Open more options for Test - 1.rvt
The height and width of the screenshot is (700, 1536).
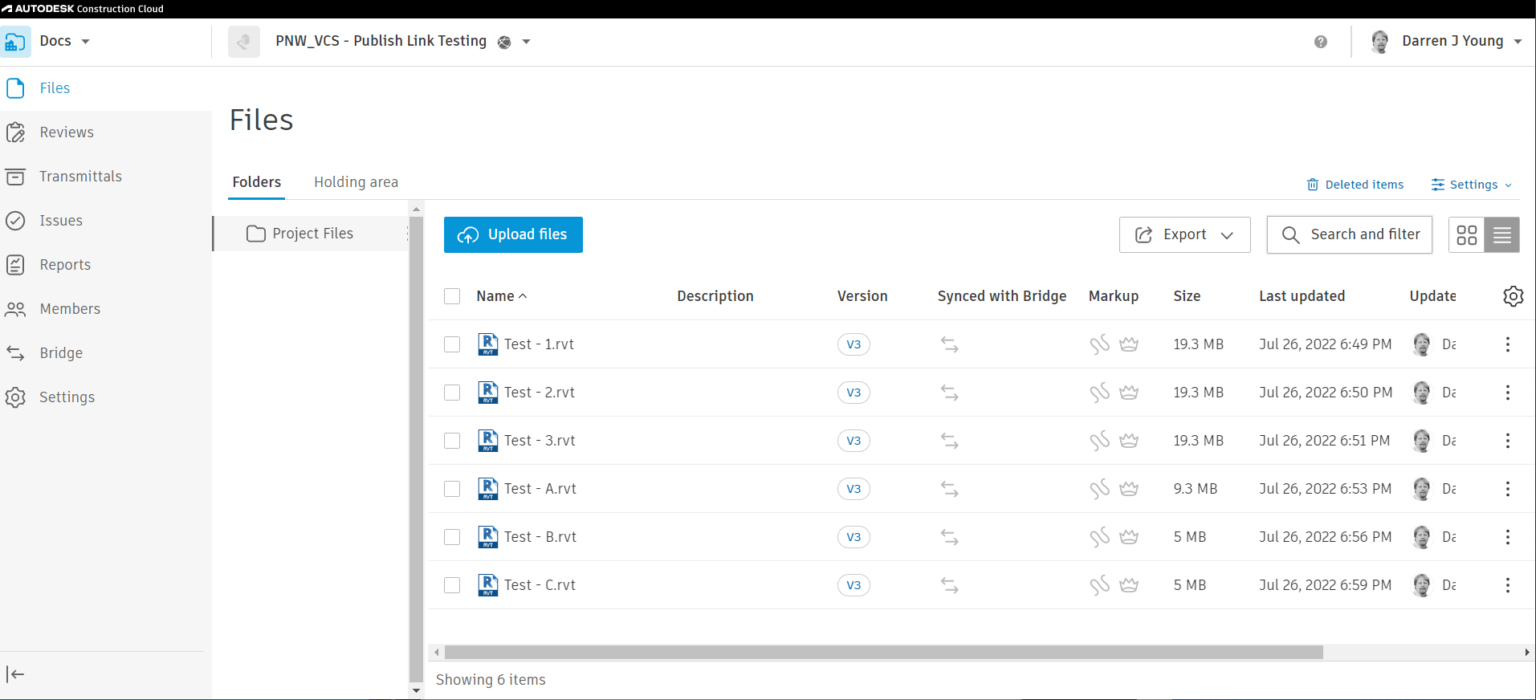click(x=1507, y=344)
